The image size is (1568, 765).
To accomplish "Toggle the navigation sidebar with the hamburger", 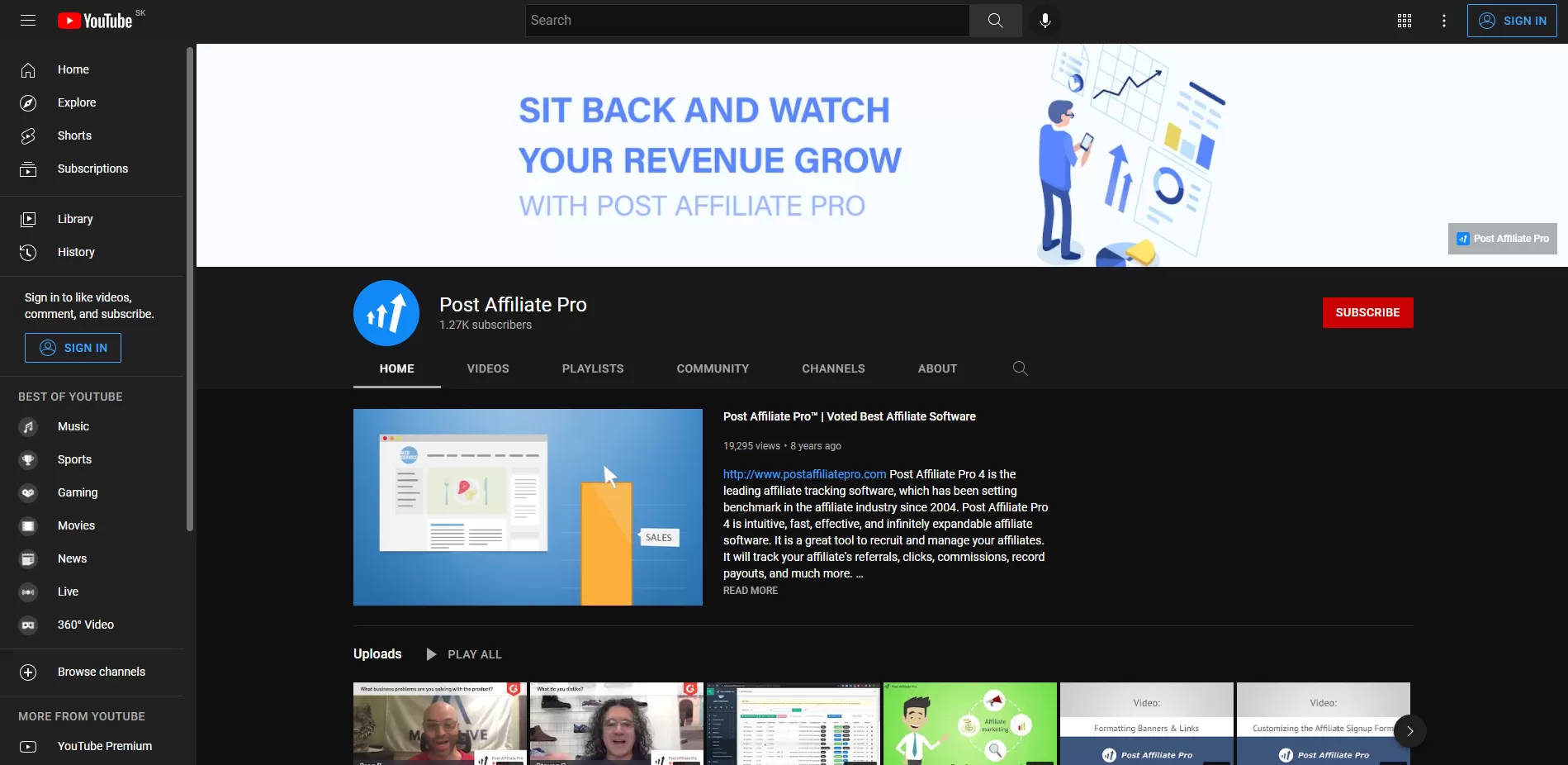I will pos(28,20).
